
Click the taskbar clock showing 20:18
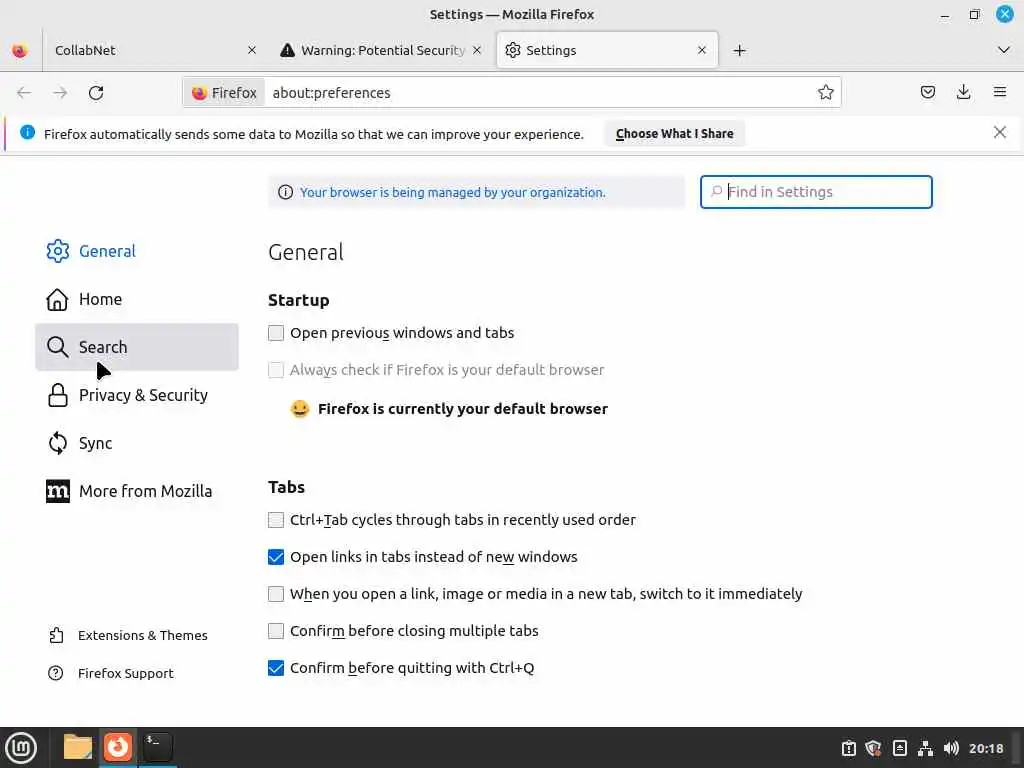coord(986,748)
